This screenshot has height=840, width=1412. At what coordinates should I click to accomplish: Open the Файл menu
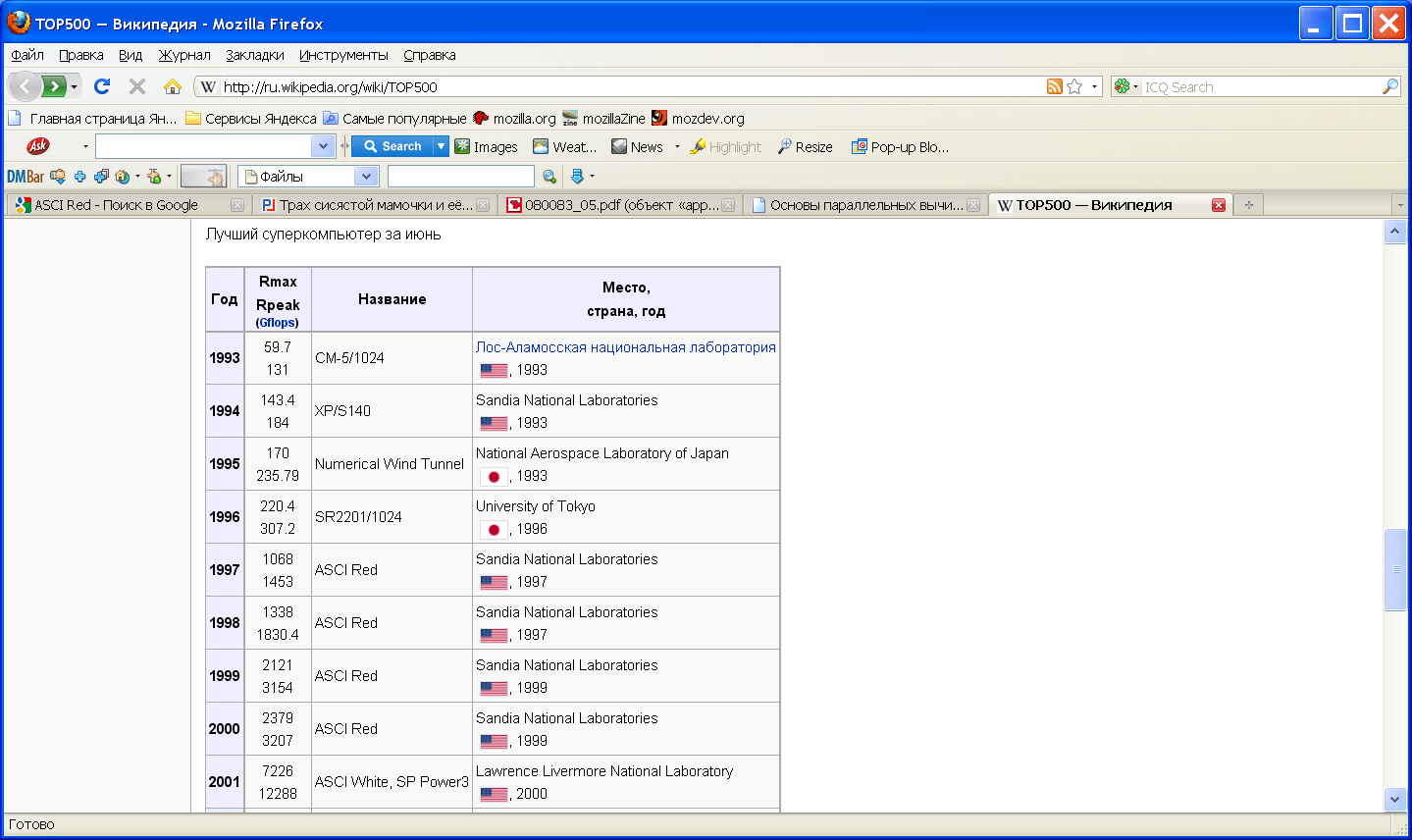click(27, 55)
